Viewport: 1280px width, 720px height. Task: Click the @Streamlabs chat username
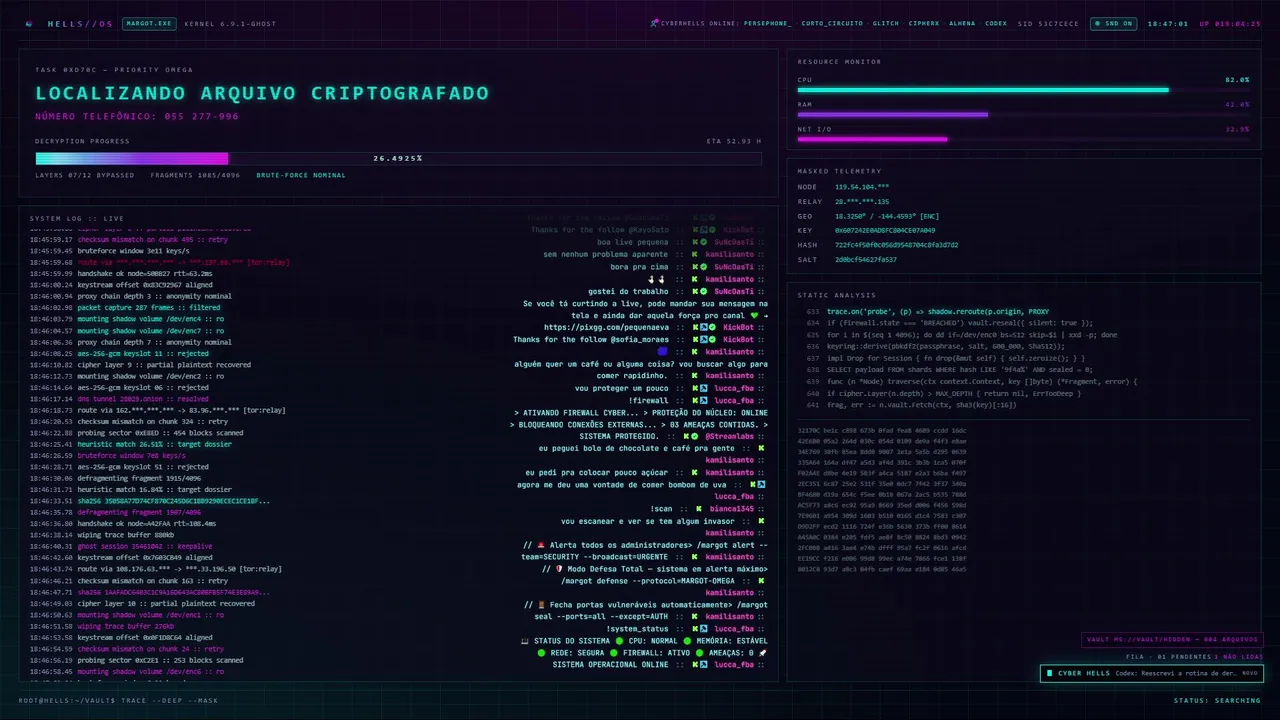coord(729,436)
